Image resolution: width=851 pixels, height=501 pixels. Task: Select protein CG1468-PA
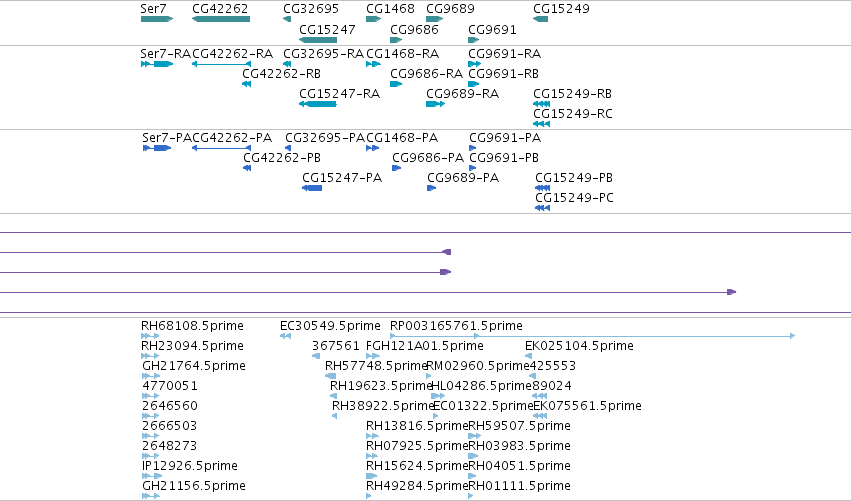pos(372,148)
